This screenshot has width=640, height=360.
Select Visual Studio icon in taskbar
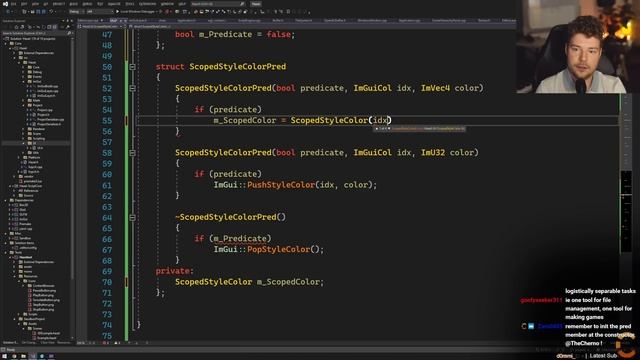pos(33,356)
